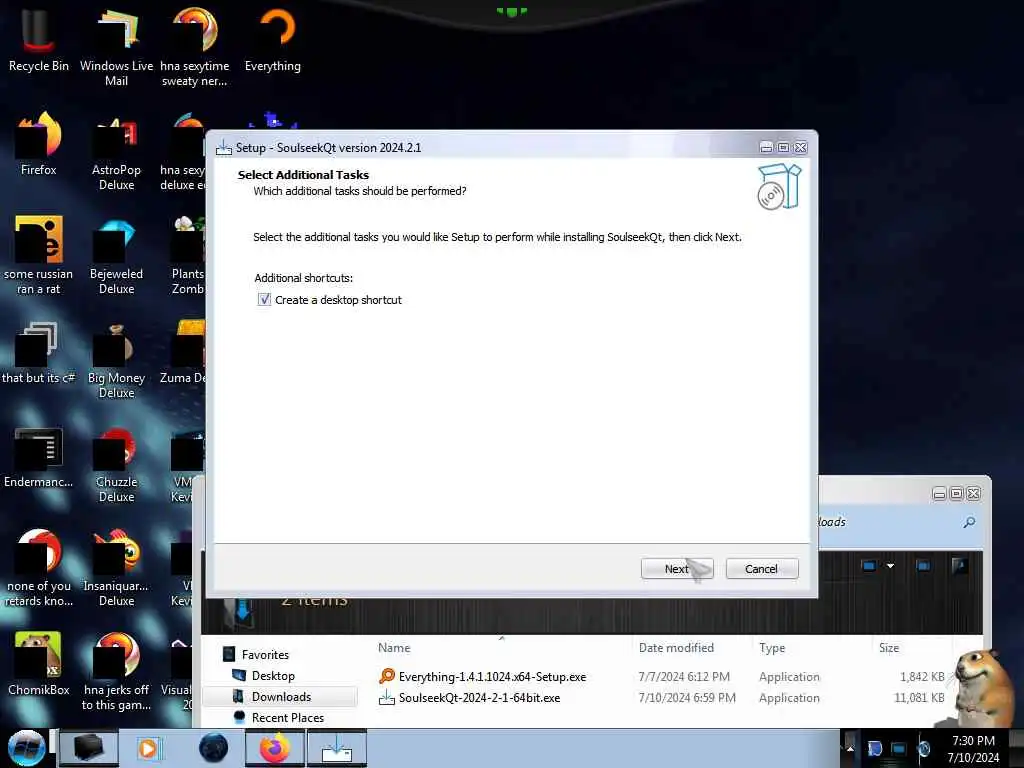
Task: Cancel the SoulseekQt installation
Action: pos(761,569)
